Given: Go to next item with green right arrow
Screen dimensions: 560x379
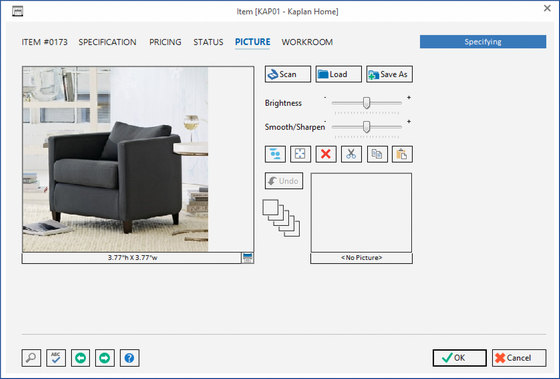Looking at the screenshot, I should 105,358.
